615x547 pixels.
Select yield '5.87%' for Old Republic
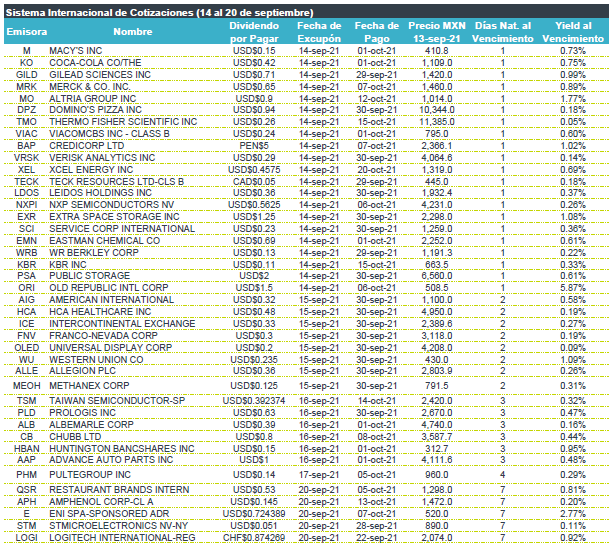click(x=573, y=288)
